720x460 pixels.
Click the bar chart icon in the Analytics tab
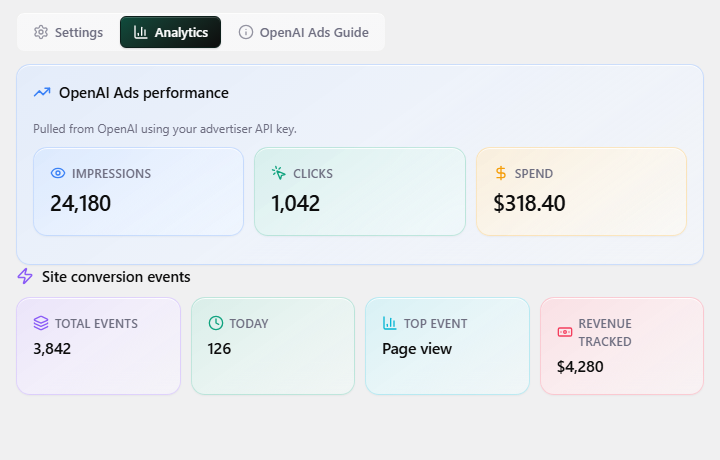141,32
